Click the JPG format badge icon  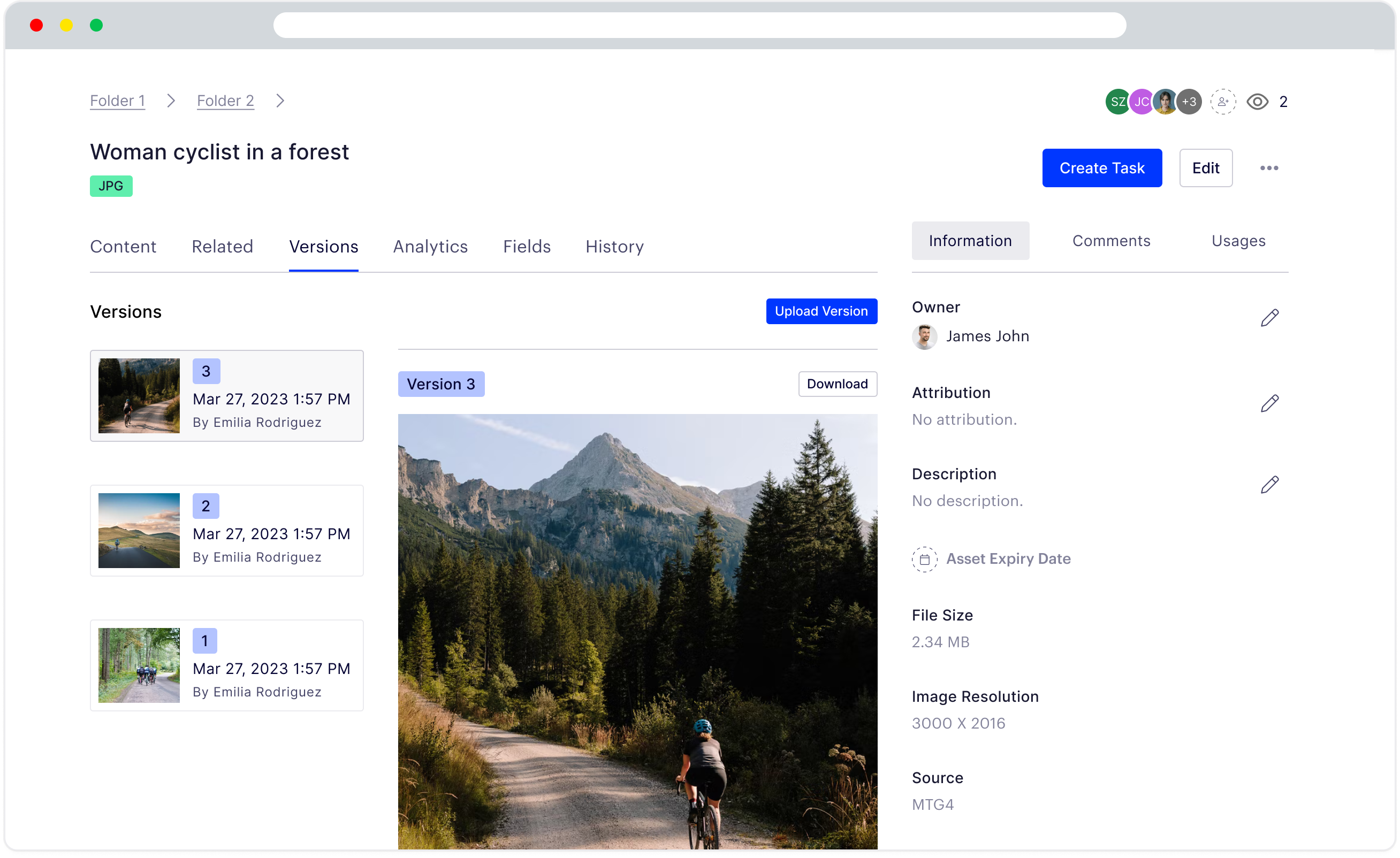(x=111, y=186)
